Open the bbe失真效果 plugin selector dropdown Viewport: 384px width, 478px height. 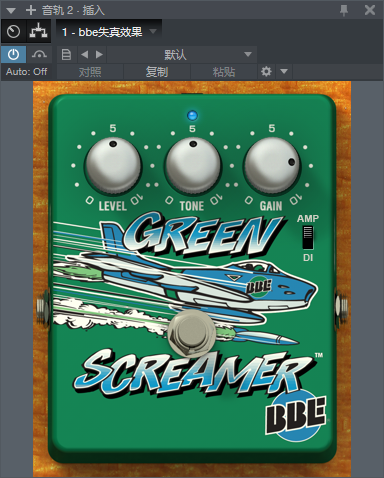pos(109,32)
